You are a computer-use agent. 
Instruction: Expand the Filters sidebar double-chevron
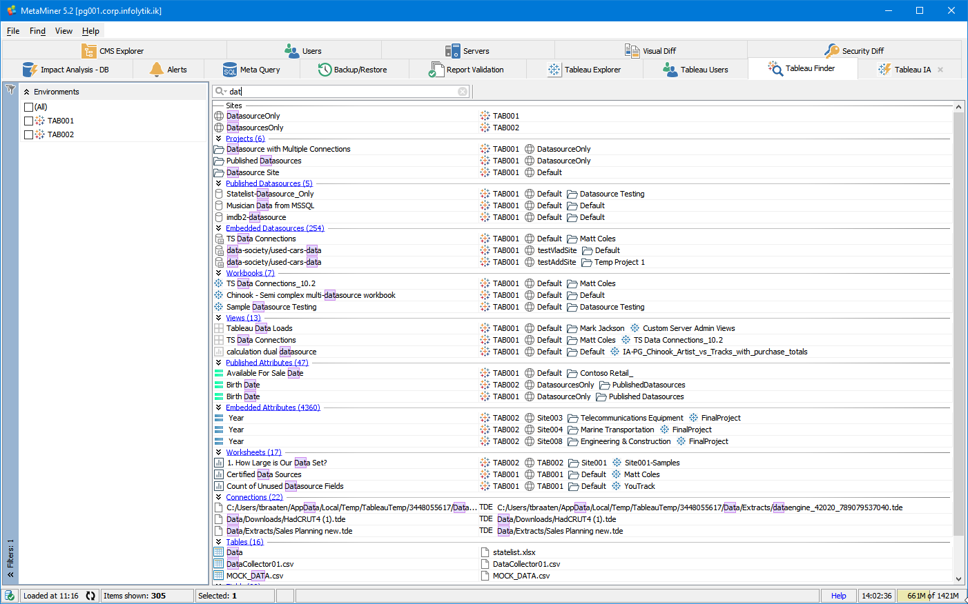(x=10, y=574)
